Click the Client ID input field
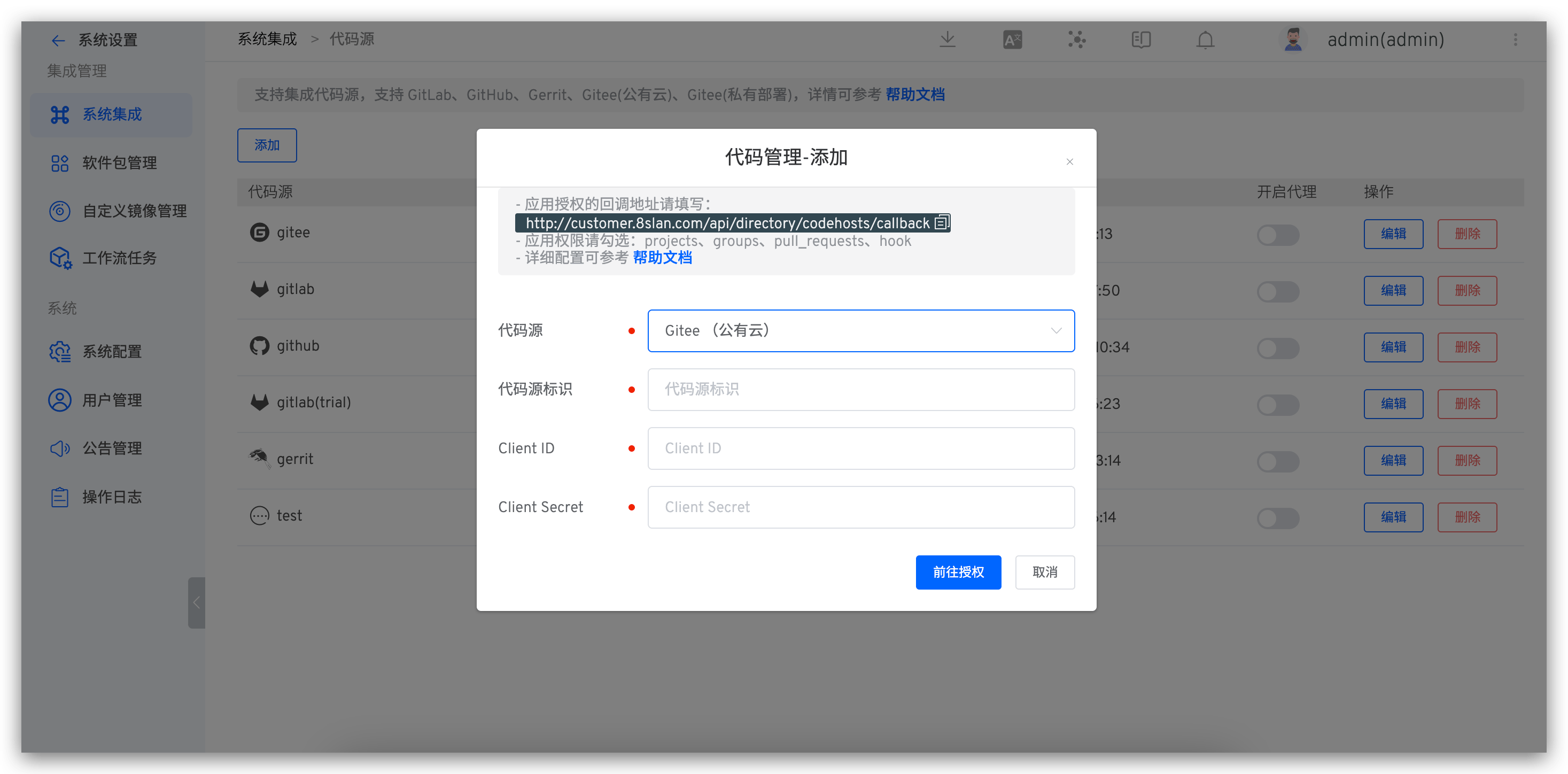The image size is (1568, 774). tap(861, 448)
